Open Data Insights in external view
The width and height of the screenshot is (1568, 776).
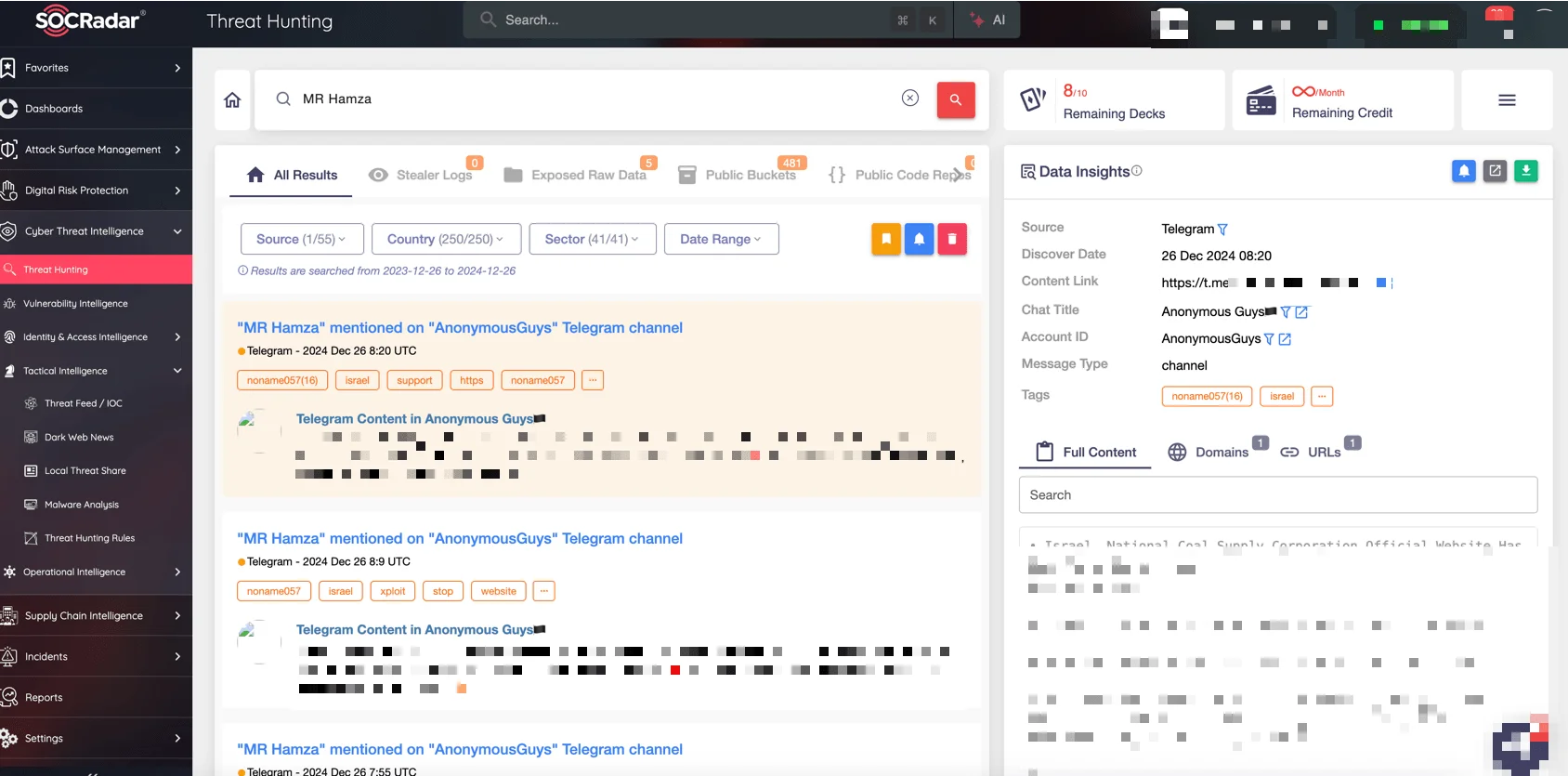pyautogui.click(x=1495, y=171)
